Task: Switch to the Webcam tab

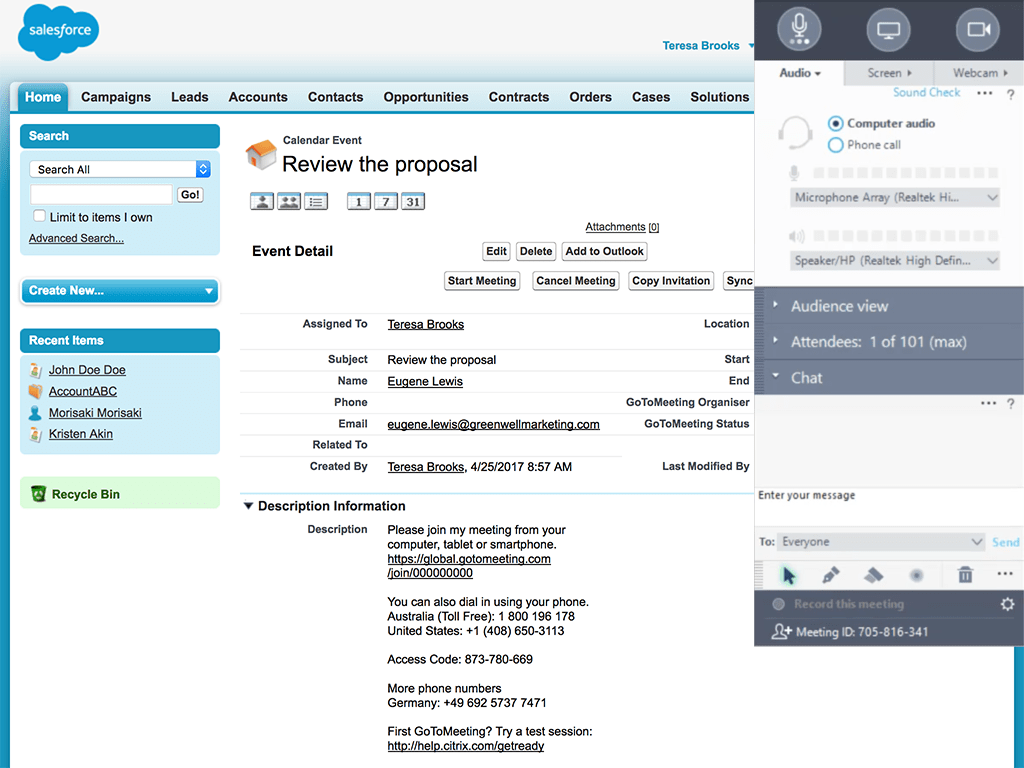Action: click(979, 73)
